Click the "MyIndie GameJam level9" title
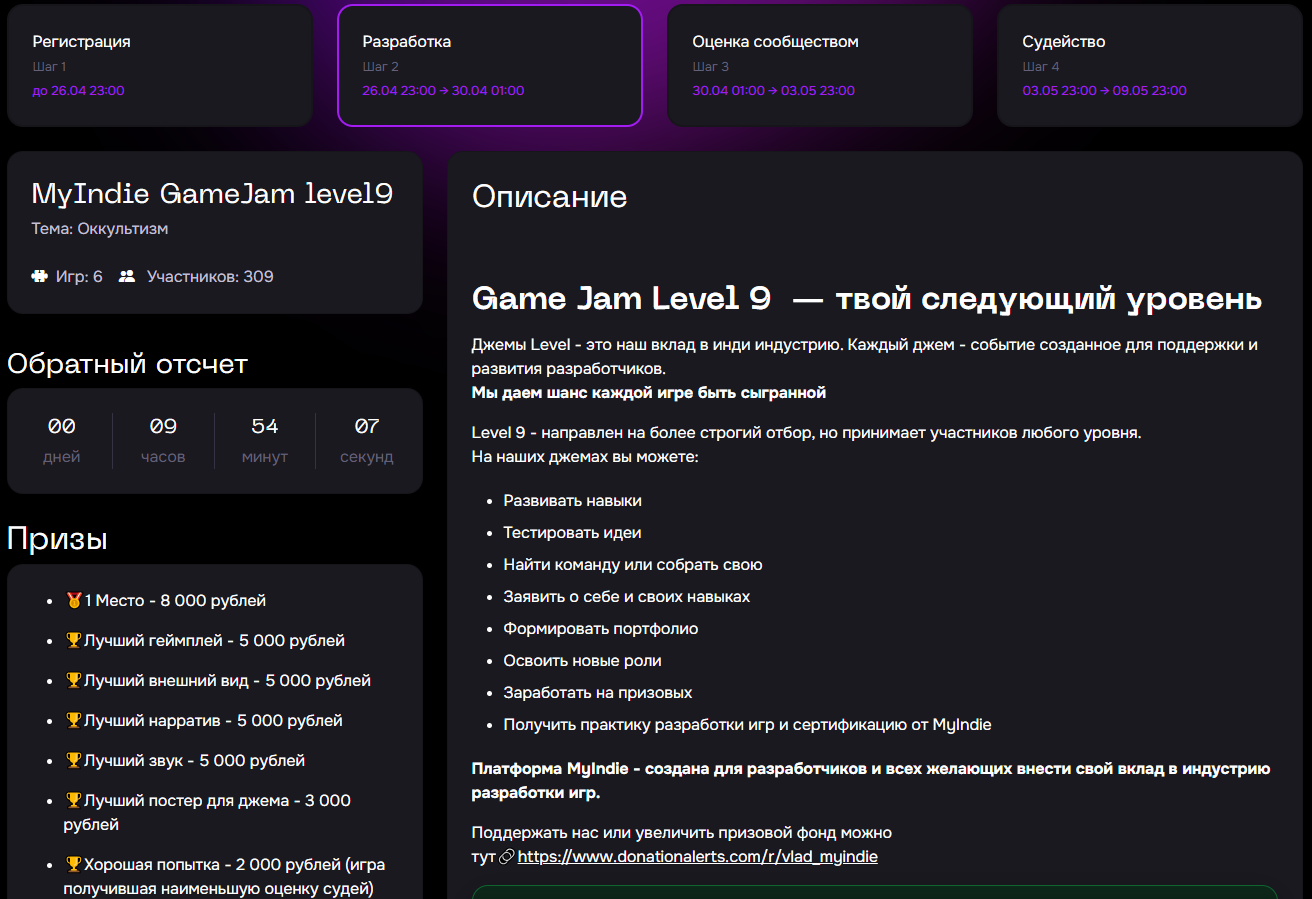The width and height of the screenshot is (1312, 899). pyautogui.click(x=212, y=193)
